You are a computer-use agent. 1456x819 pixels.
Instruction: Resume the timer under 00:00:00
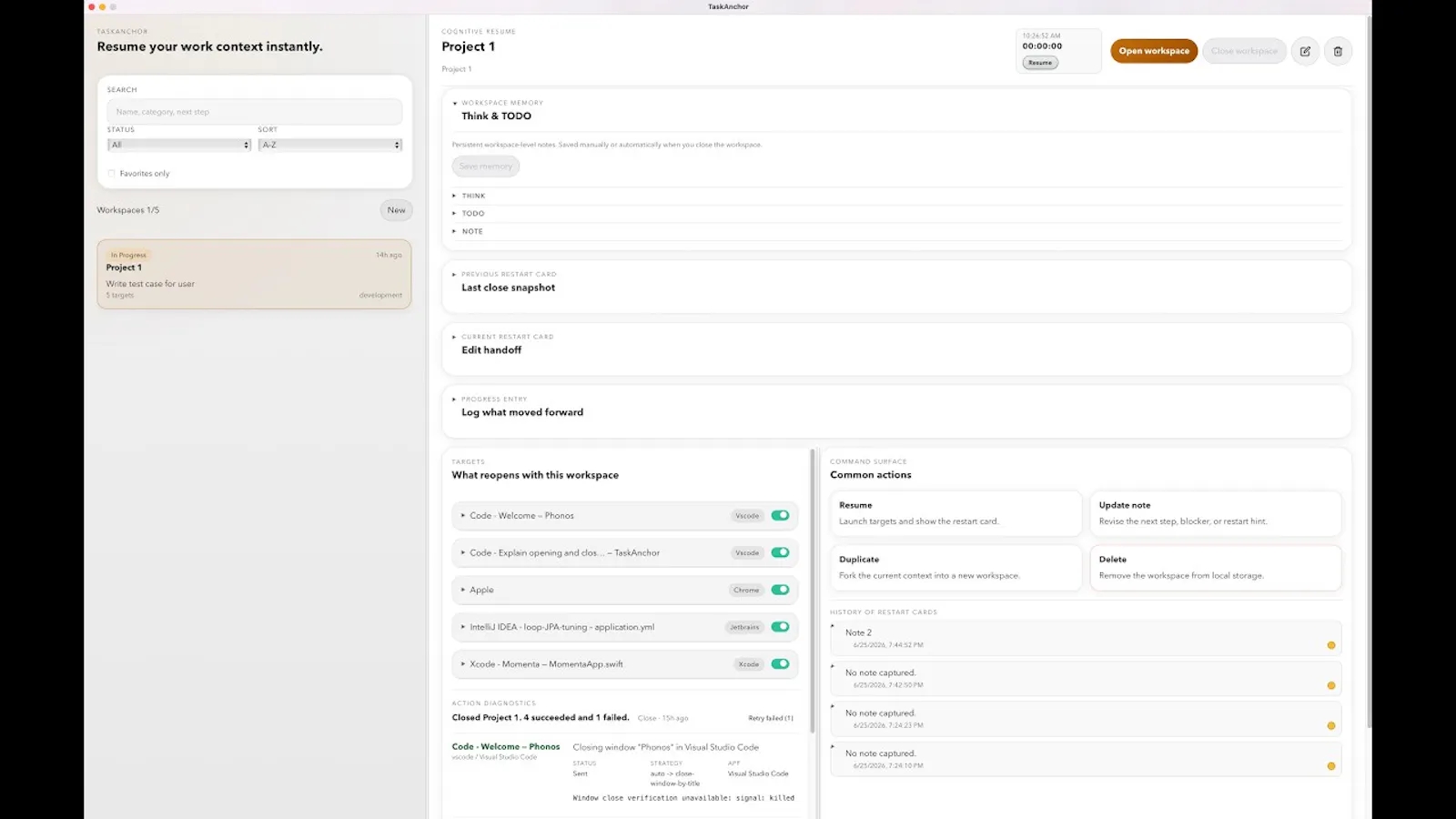[x=1040, y=63]
